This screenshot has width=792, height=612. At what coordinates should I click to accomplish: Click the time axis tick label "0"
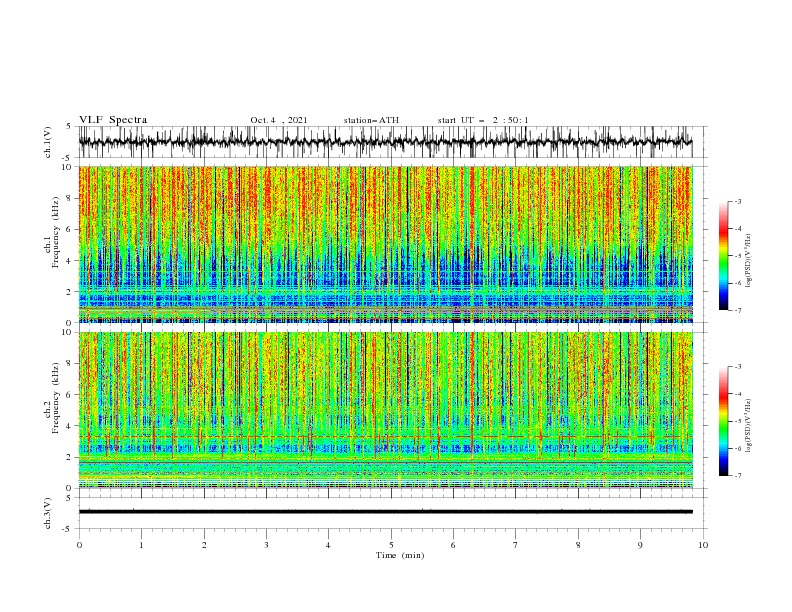[x=79, y=545]
